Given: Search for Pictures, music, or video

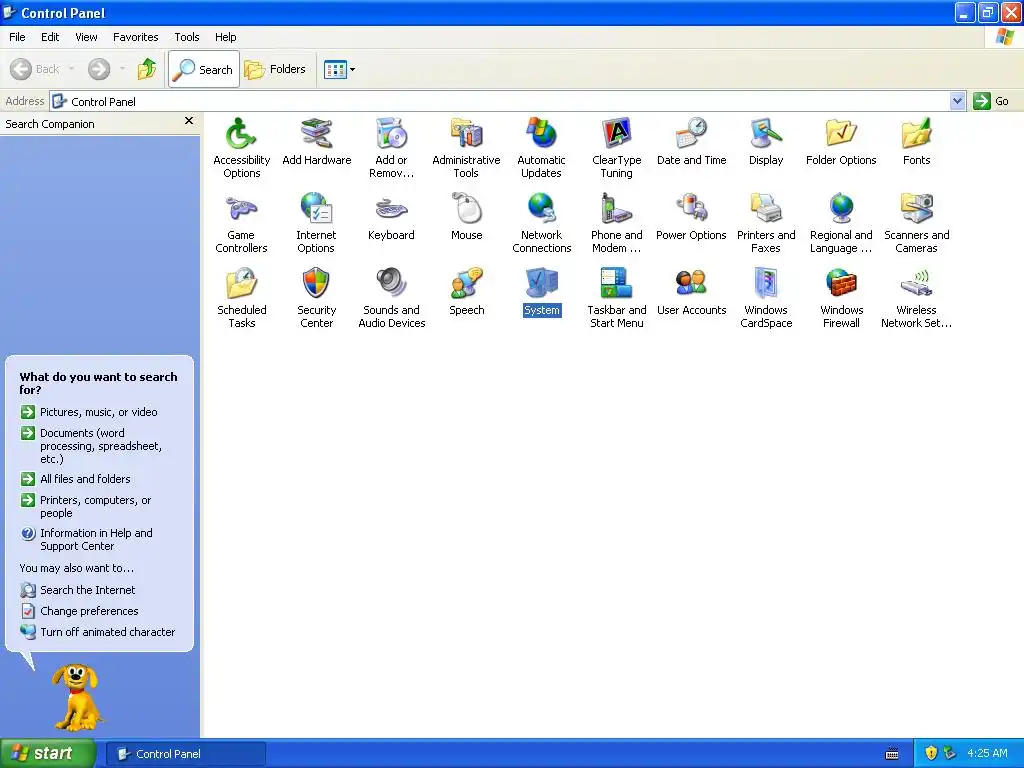Looking at the screenshot, I should pos(99,412).
